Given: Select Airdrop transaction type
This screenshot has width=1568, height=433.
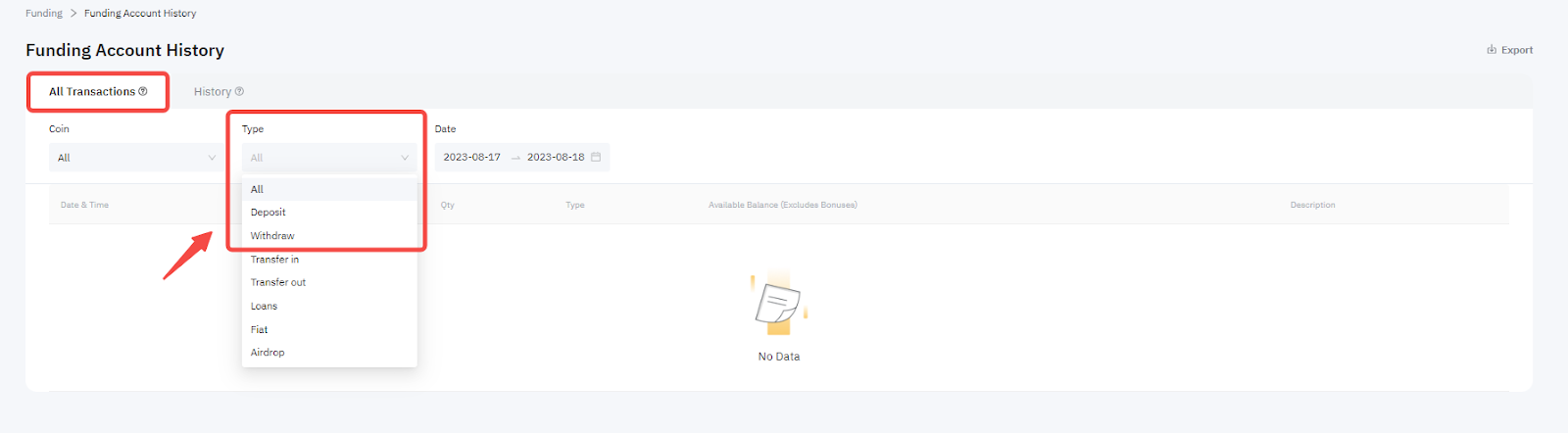Looking at the screenshot, I should coord(268,353).
